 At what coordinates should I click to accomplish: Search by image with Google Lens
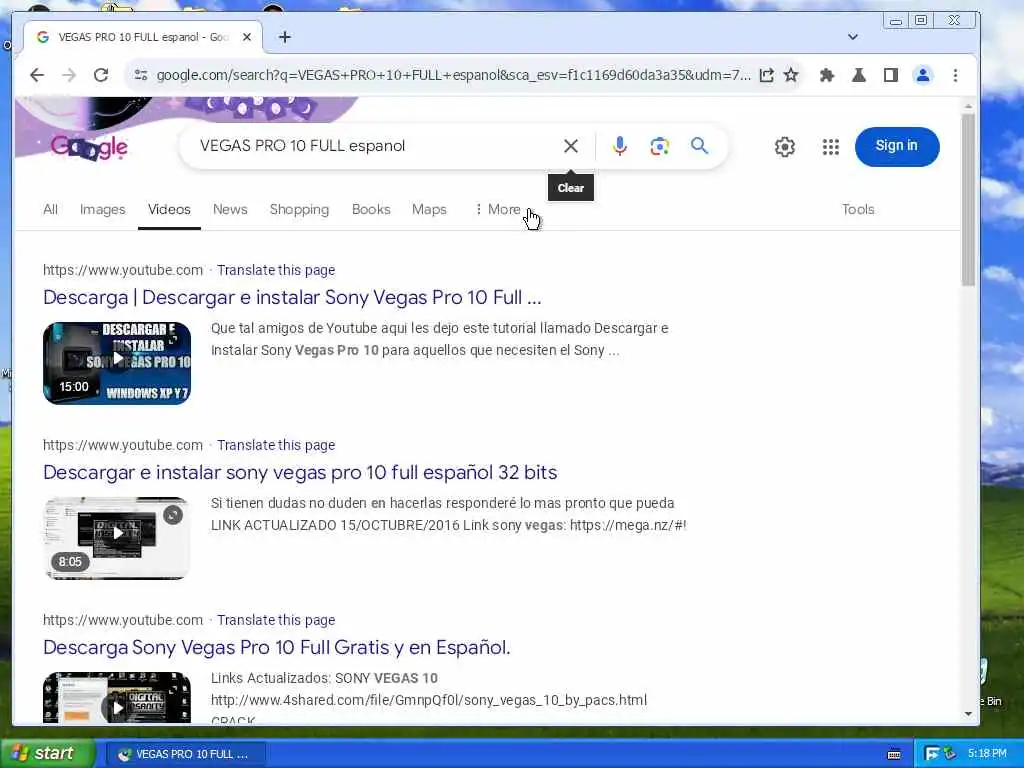click(660, 146)
